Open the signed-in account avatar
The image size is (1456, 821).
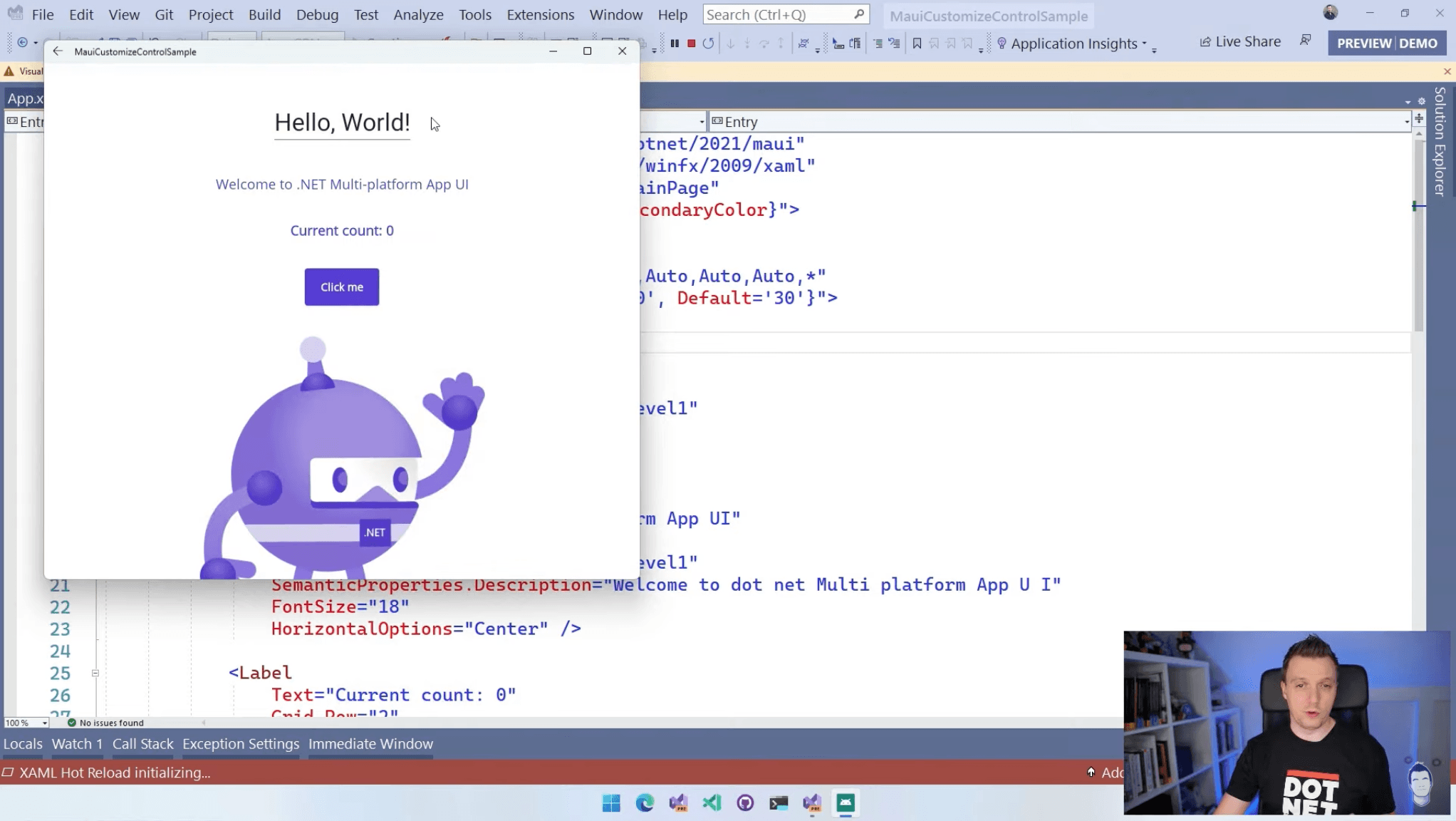pos(1330,13)
